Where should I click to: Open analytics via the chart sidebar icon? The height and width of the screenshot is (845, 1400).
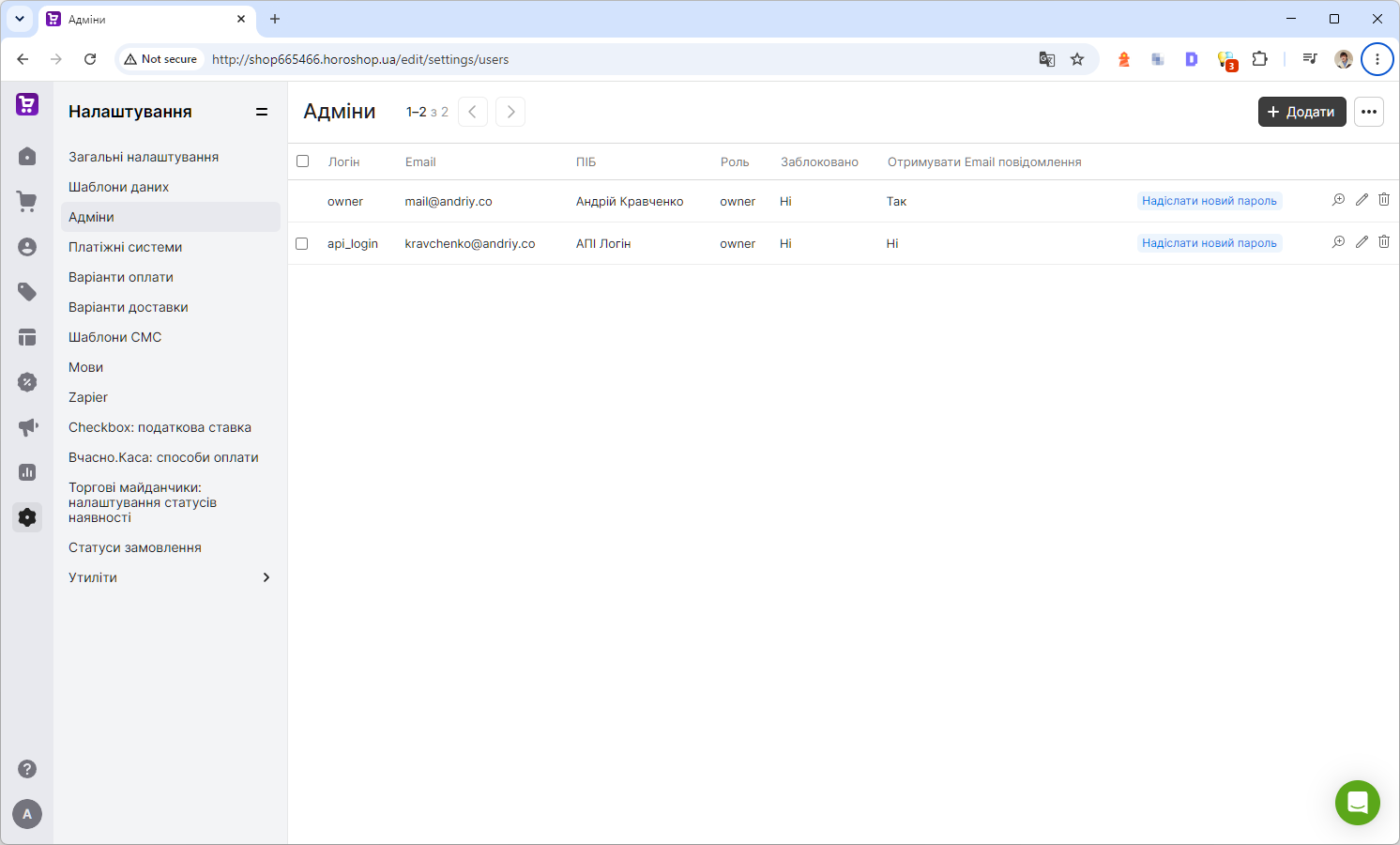(27, 472)
